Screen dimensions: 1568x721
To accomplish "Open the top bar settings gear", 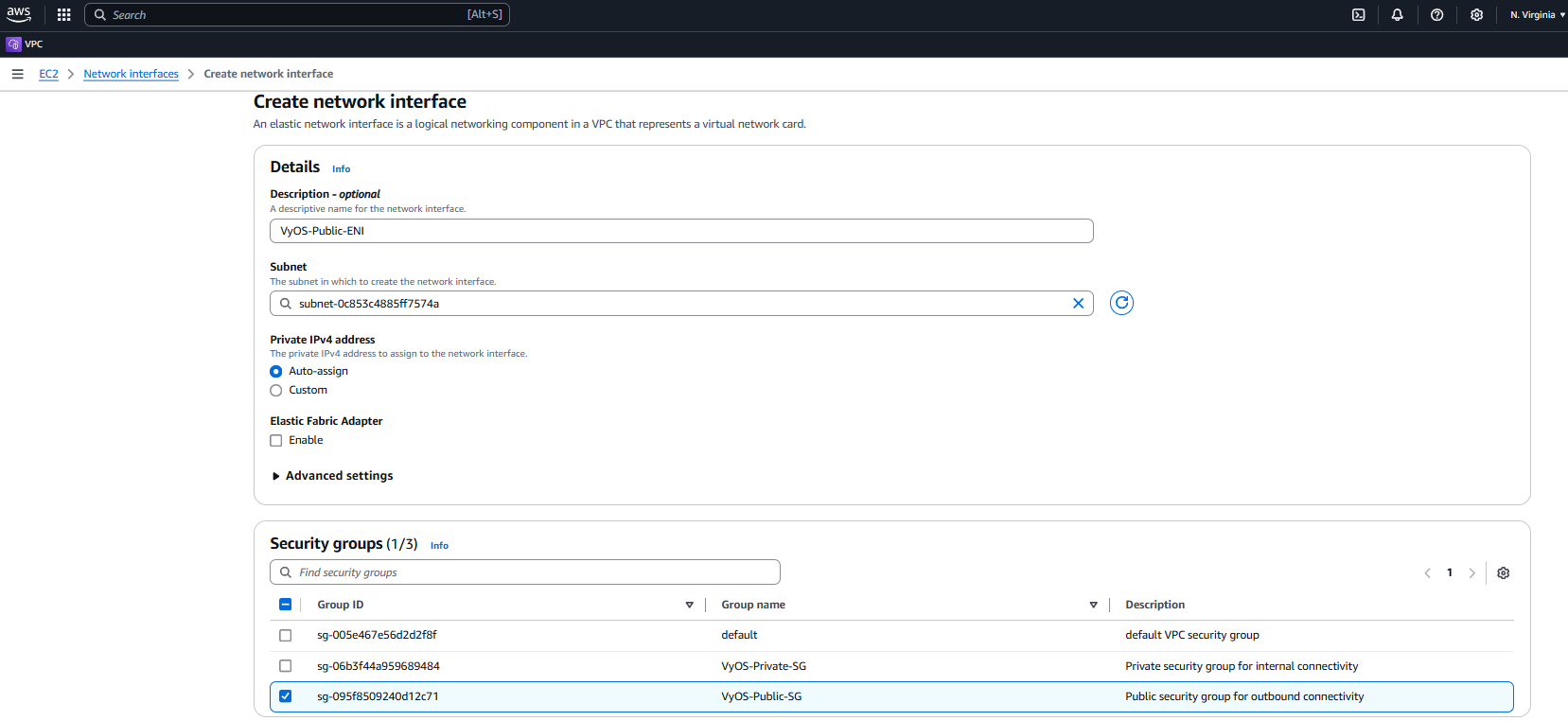I will pyautogui.click(x=1476, y=15).
